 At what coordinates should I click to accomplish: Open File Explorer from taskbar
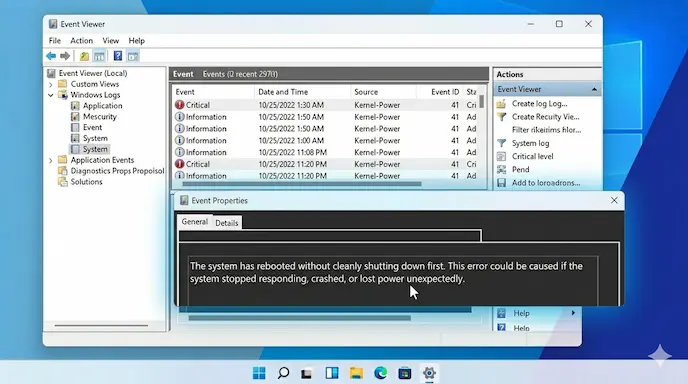point(356,373)
